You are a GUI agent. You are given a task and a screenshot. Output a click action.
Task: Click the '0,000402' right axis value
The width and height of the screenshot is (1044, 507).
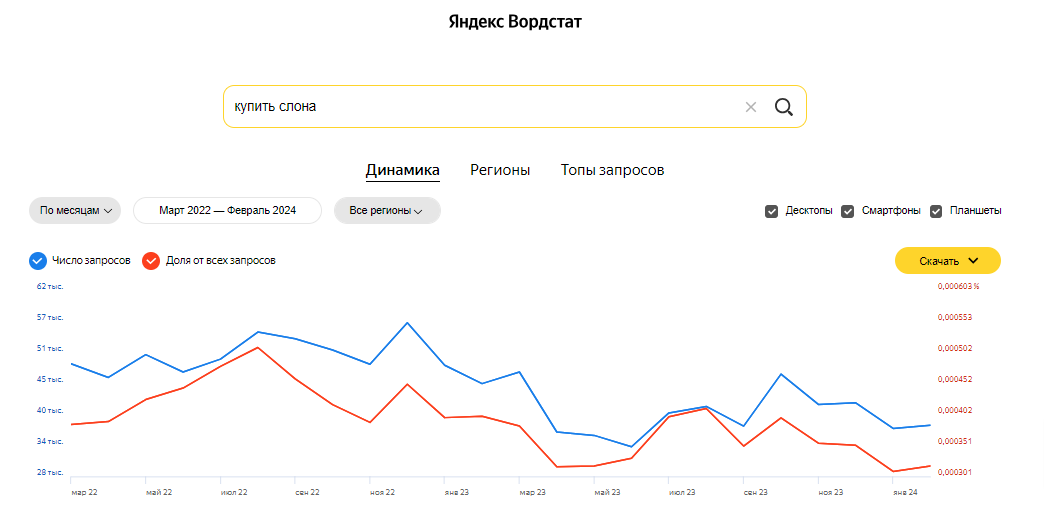[x=954, y=410]
